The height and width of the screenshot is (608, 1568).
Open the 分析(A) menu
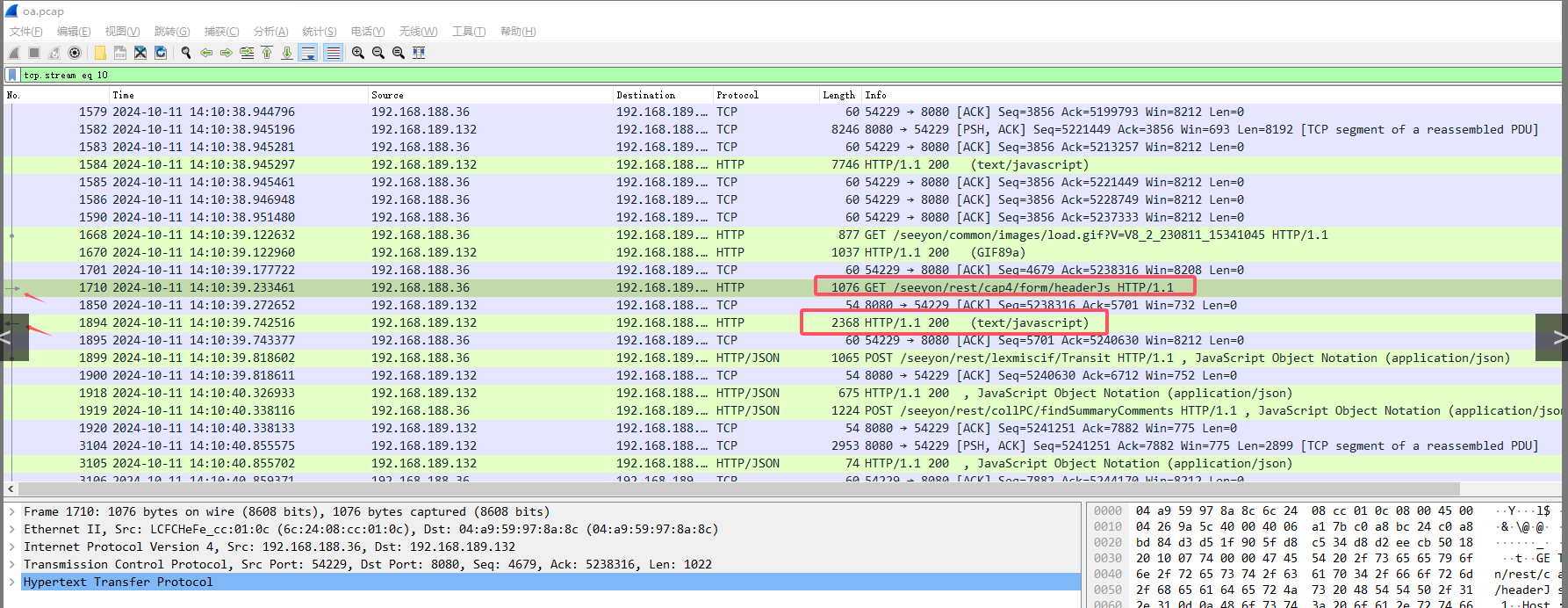pyautogui.click(x=270, y=32)
